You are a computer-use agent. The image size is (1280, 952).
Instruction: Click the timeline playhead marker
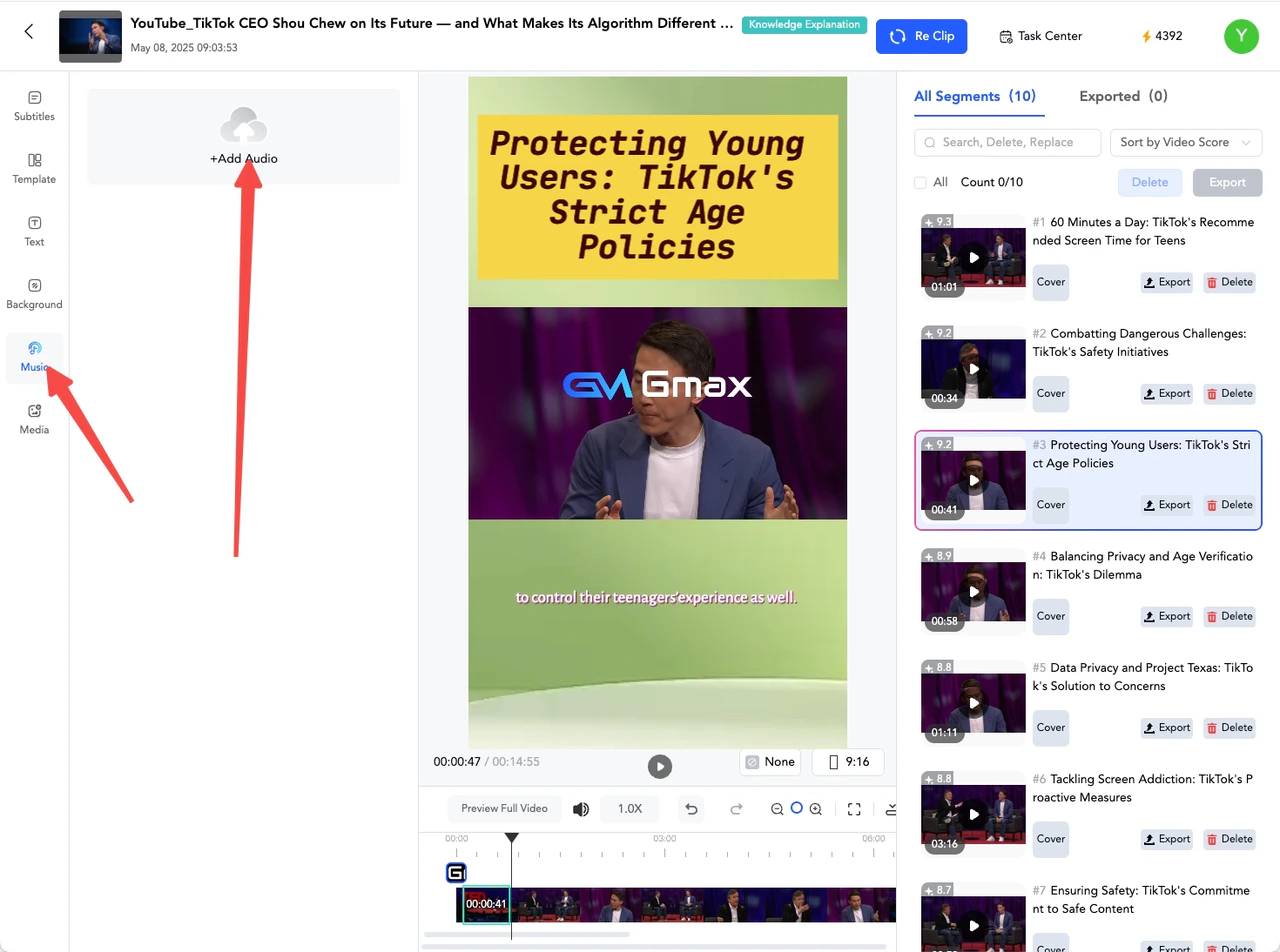(x=511, y=838)
